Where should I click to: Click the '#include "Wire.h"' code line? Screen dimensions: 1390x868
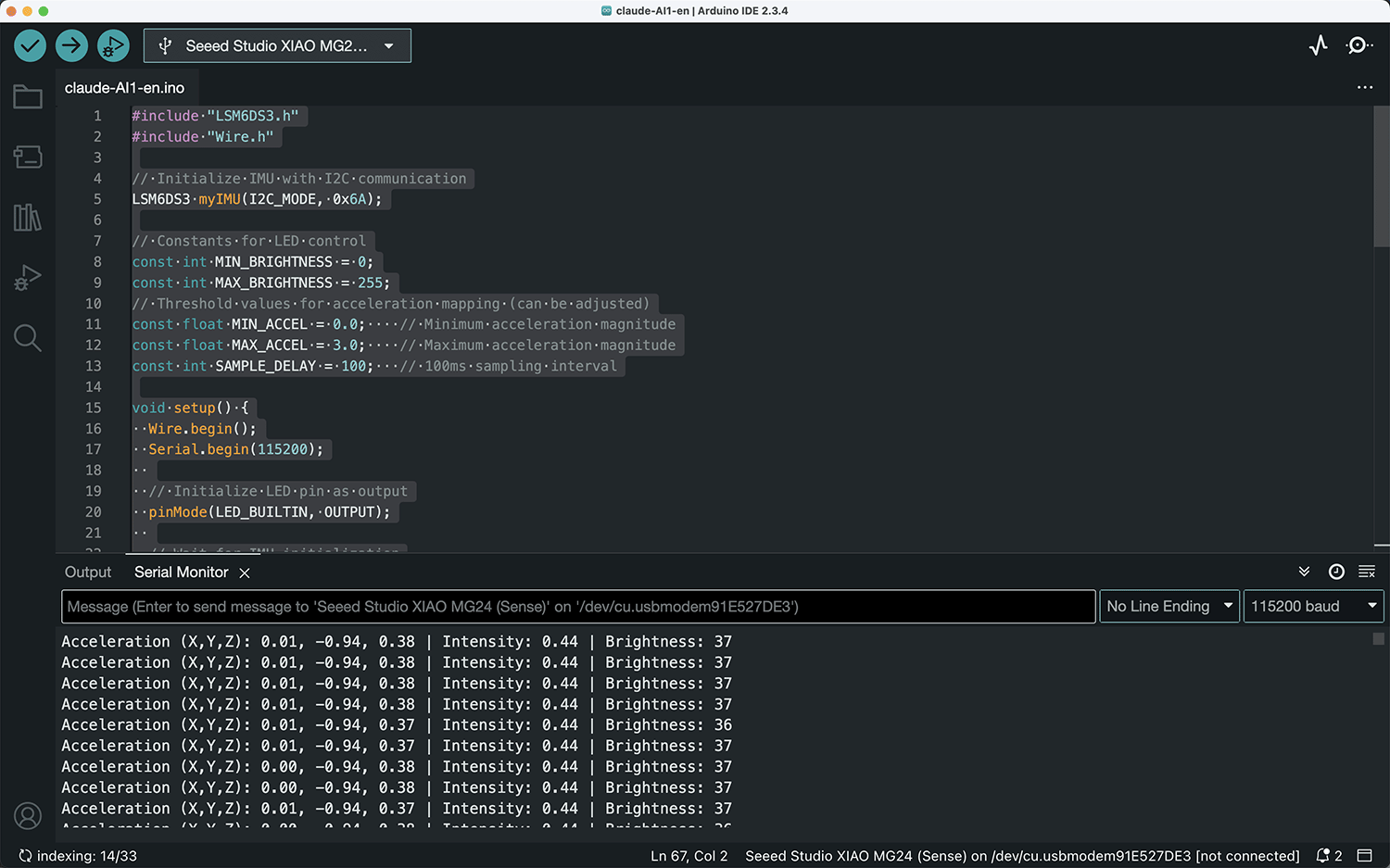pos(203,136)
